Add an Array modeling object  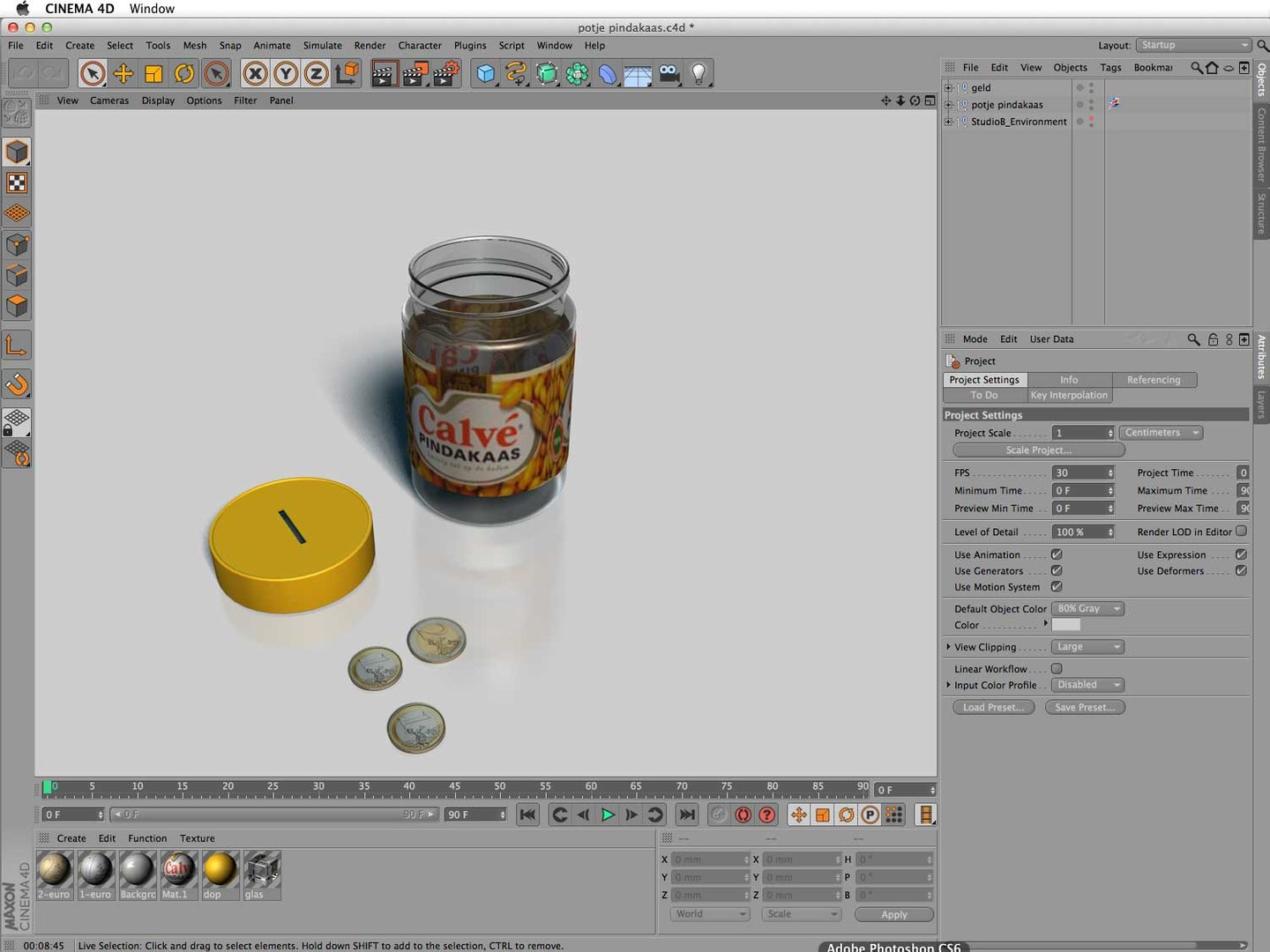tap(577, 74)
